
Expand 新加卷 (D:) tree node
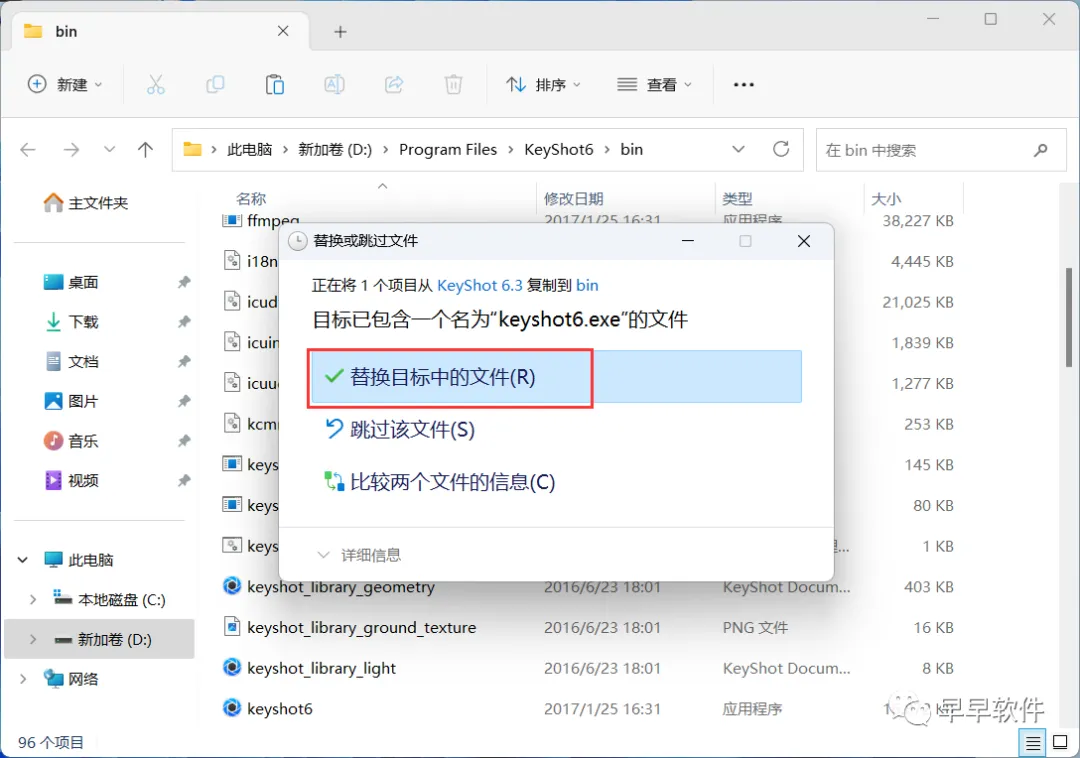[x=32, y=640]
